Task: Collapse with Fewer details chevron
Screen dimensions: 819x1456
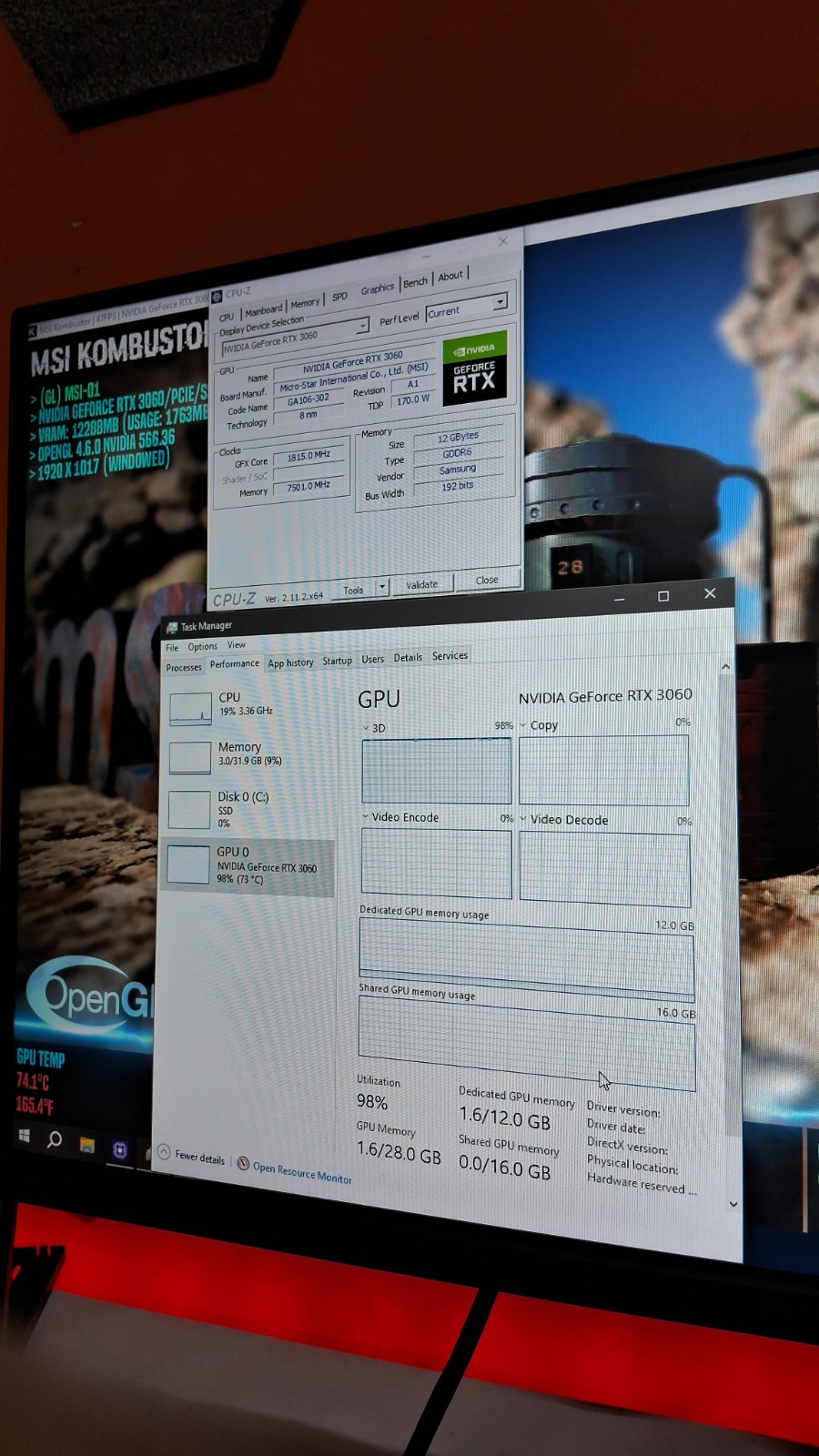Action: click(x=164, y=1151)
